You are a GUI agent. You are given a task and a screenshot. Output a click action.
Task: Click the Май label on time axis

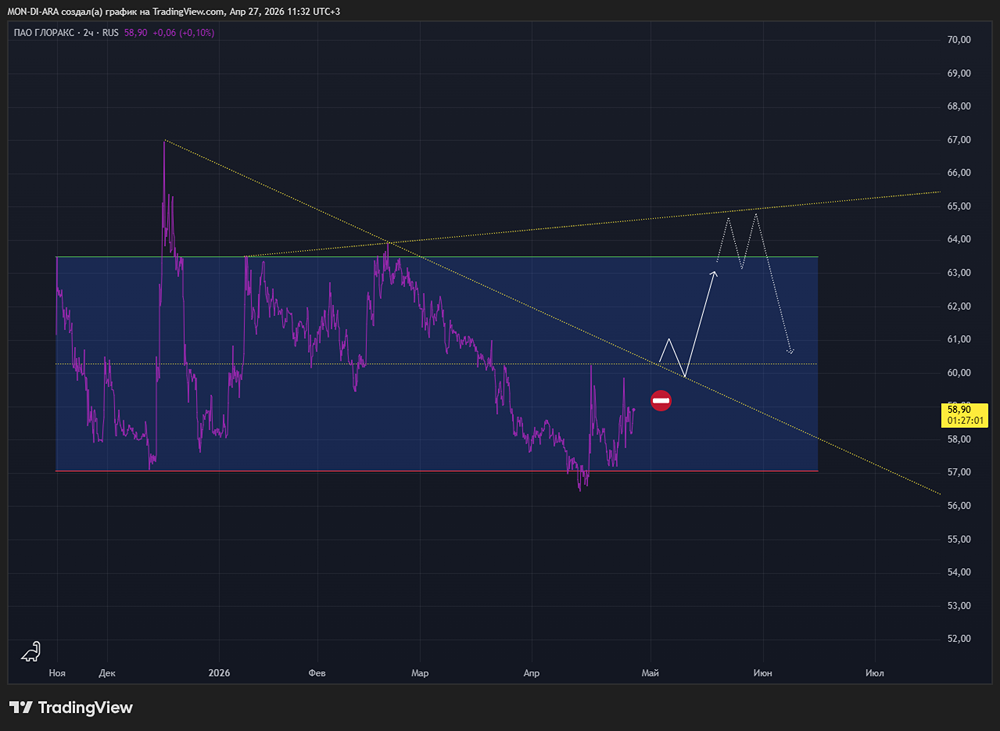tap(650, 673)
